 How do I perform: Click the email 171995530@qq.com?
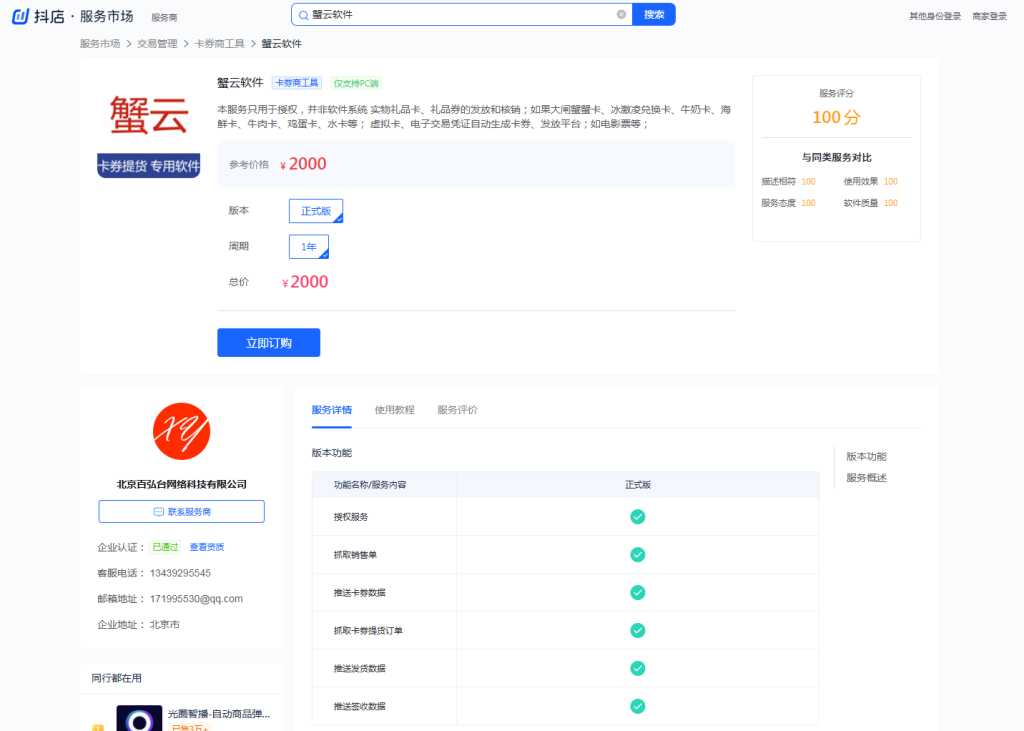click(196, 599)
